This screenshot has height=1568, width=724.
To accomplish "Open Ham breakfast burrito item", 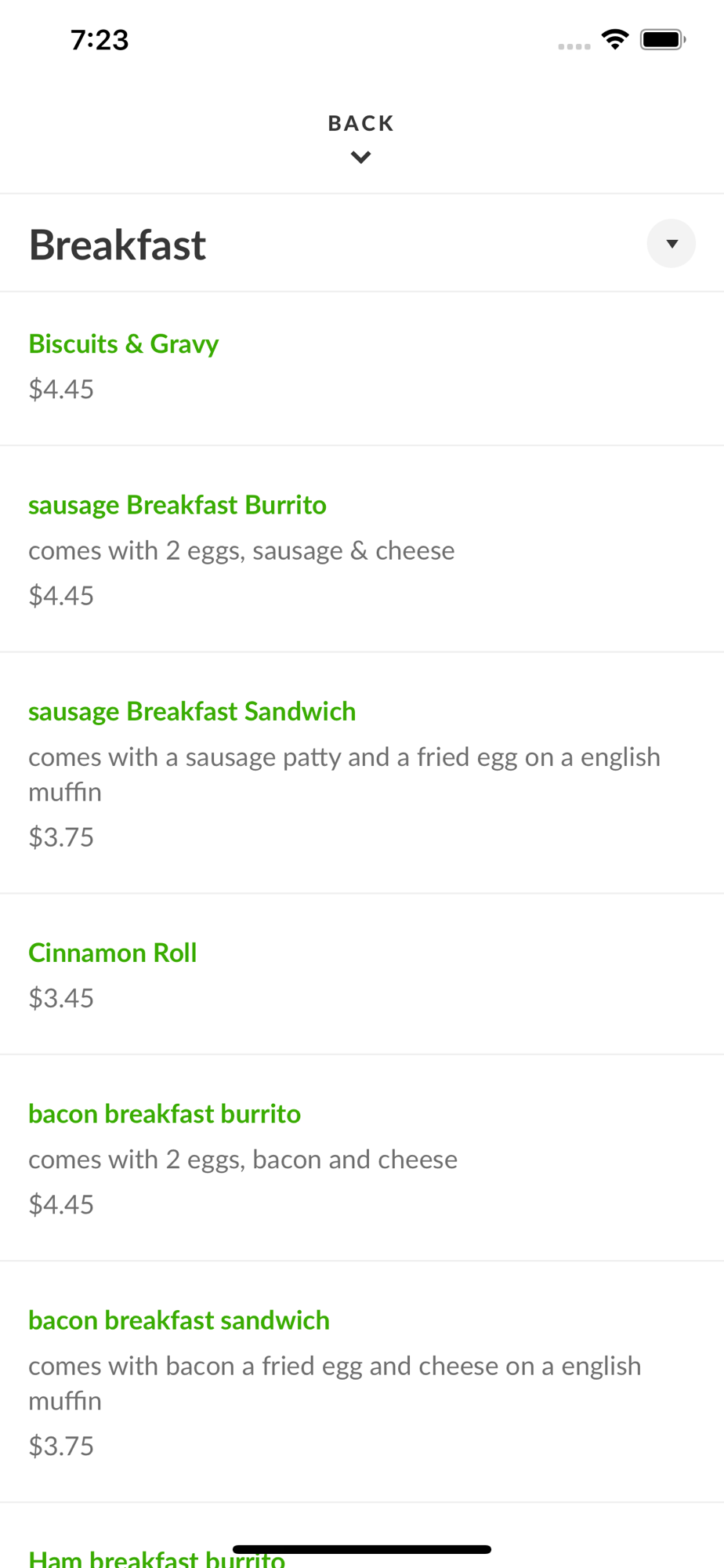I will pyautogui.click(x=157, y=1558).
